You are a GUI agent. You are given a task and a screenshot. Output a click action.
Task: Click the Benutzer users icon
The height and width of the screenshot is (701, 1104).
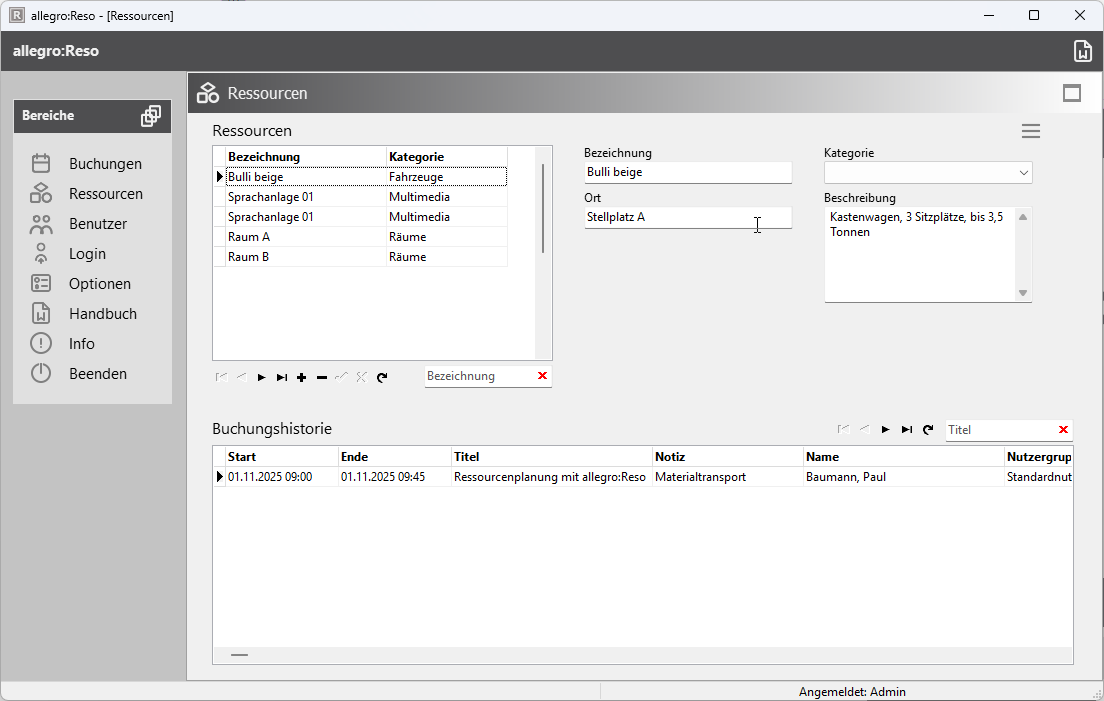click(x=41, y=224)
